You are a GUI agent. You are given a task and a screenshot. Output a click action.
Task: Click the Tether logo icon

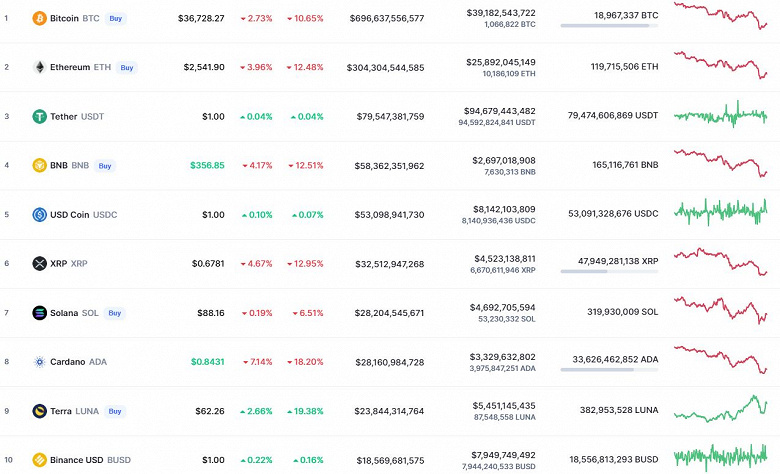tap(39, 116)
